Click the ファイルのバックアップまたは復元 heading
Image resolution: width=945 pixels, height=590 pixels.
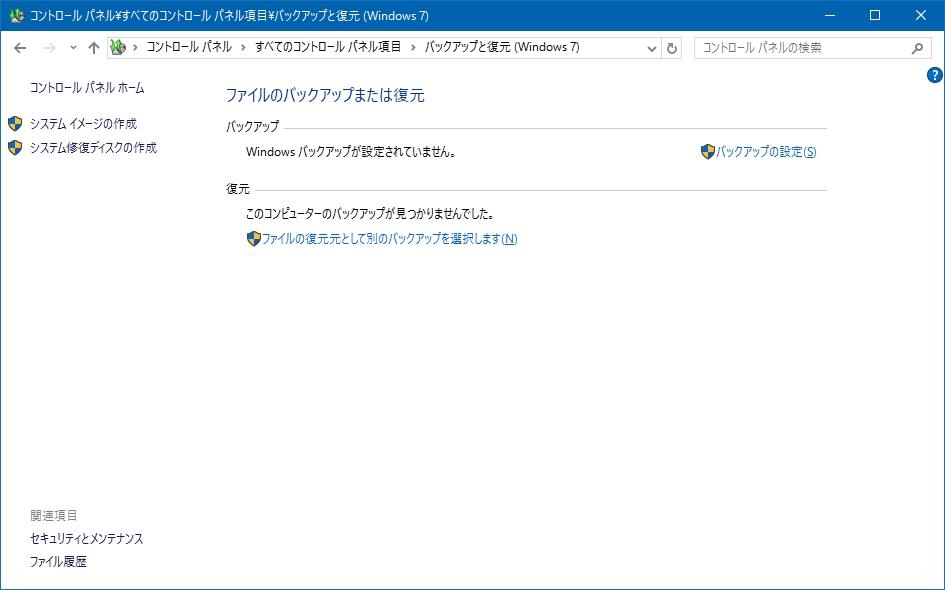tap(325, 95)
